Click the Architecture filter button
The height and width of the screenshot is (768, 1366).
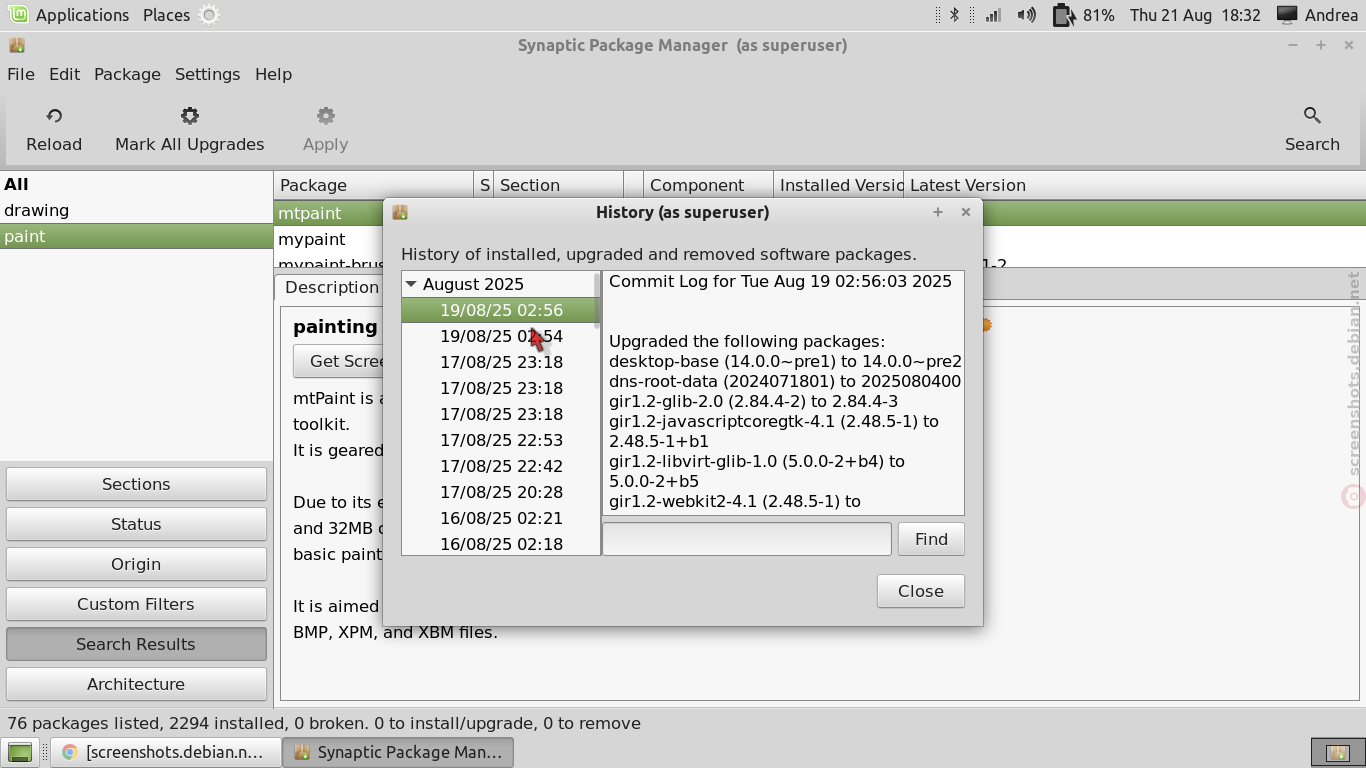coord(136,684)
